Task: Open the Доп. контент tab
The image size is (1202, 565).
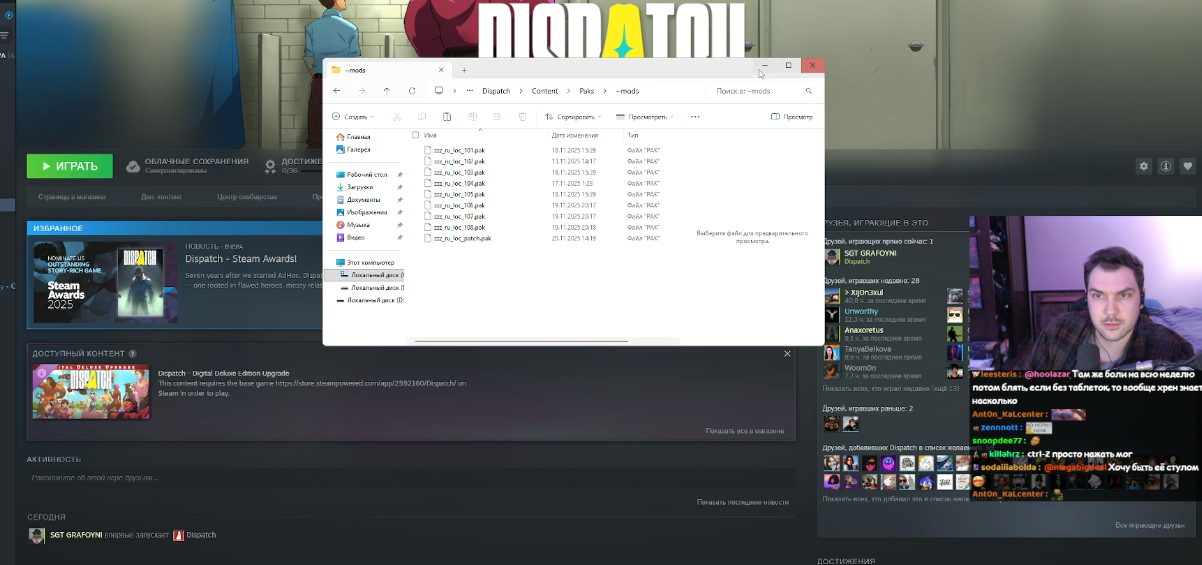Action: 161,197
